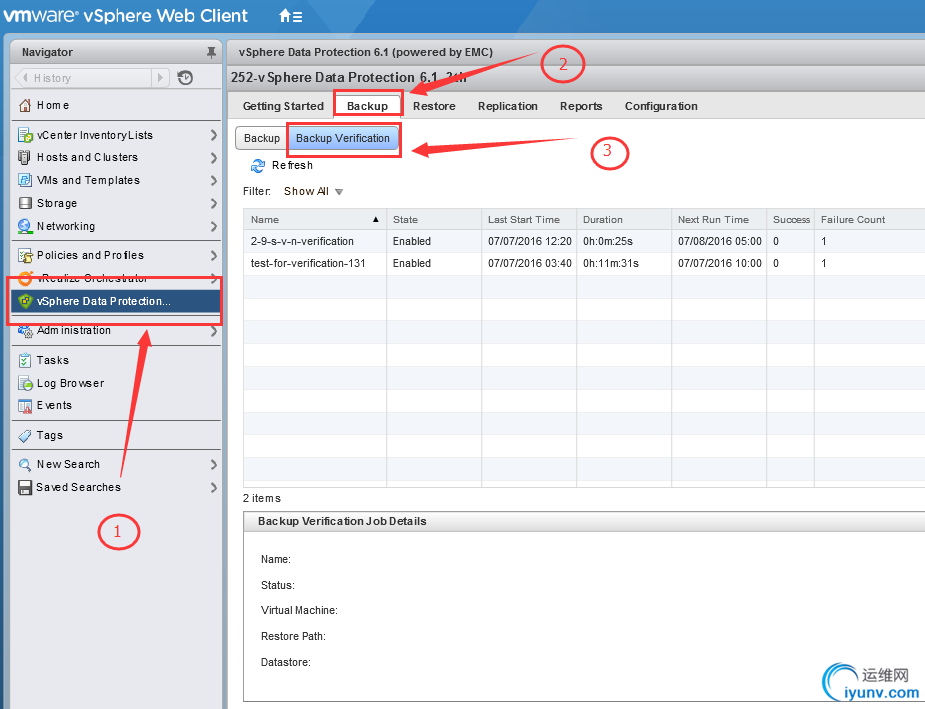The width and height of the screenshot is (925, 709).
Task: Click the 07/07/2016 12:20 start time cell
Action: tap(530, 241)
